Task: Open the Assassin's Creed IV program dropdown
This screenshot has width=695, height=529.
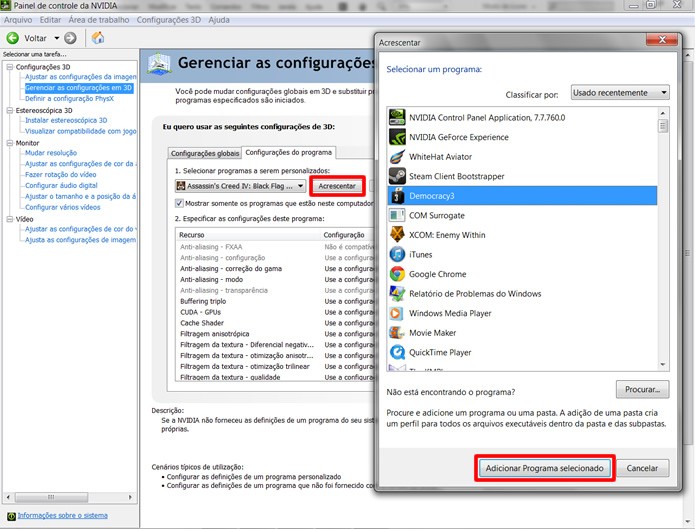Action: pyautogui.click(x=240, y=186)
